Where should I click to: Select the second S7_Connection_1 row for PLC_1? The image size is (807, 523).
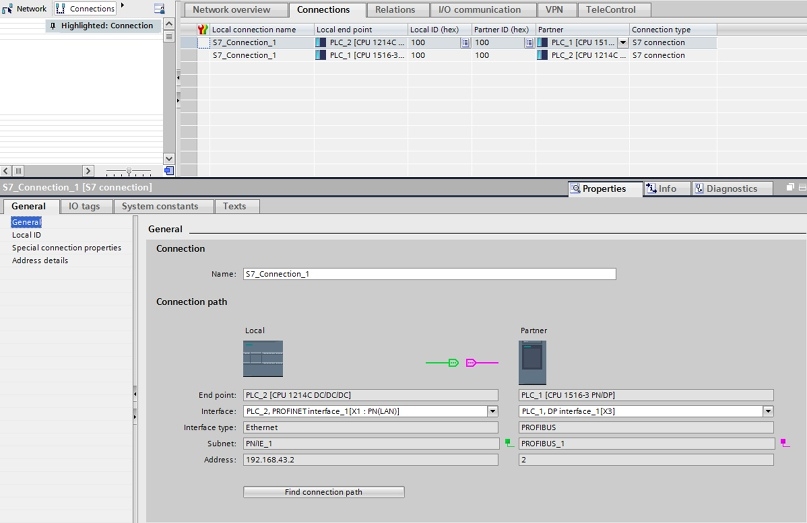pos(448,56)
